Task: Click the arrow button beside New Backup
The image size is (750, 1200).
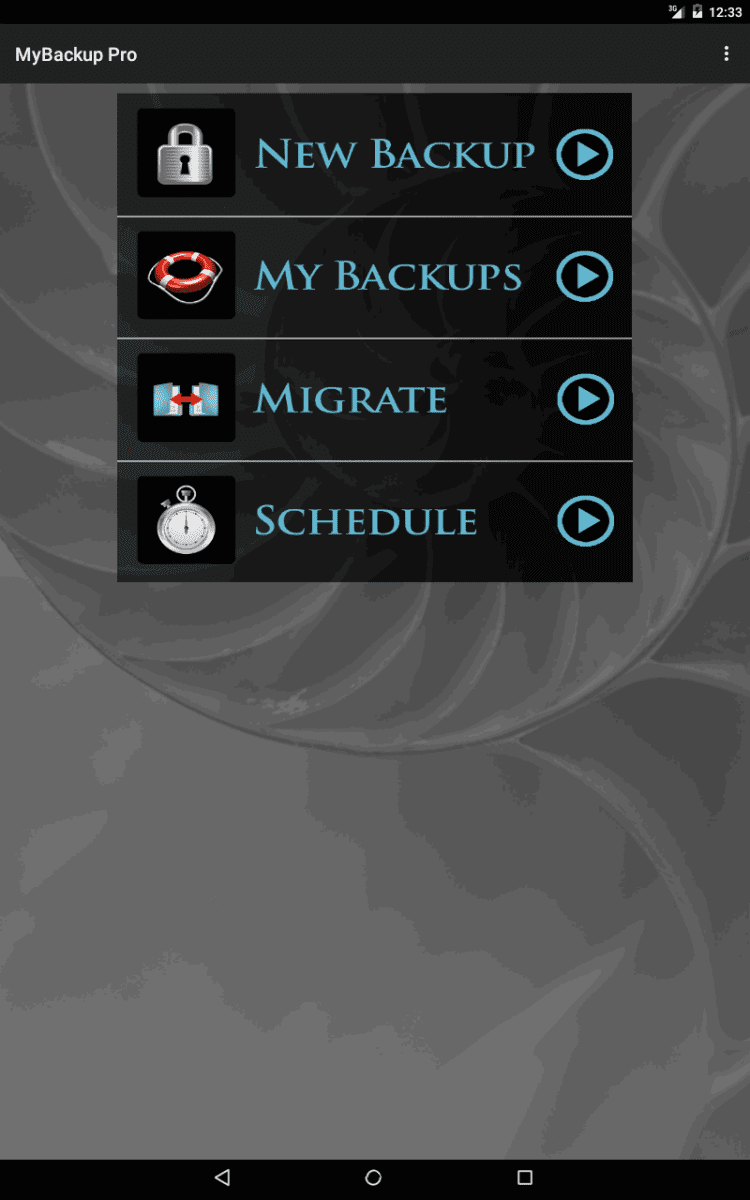Action: pyautogui.click(x=585, y=154)
